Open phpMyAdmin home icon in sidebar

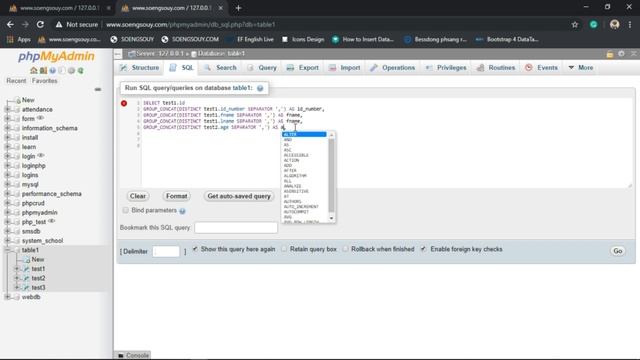(34, 71)
